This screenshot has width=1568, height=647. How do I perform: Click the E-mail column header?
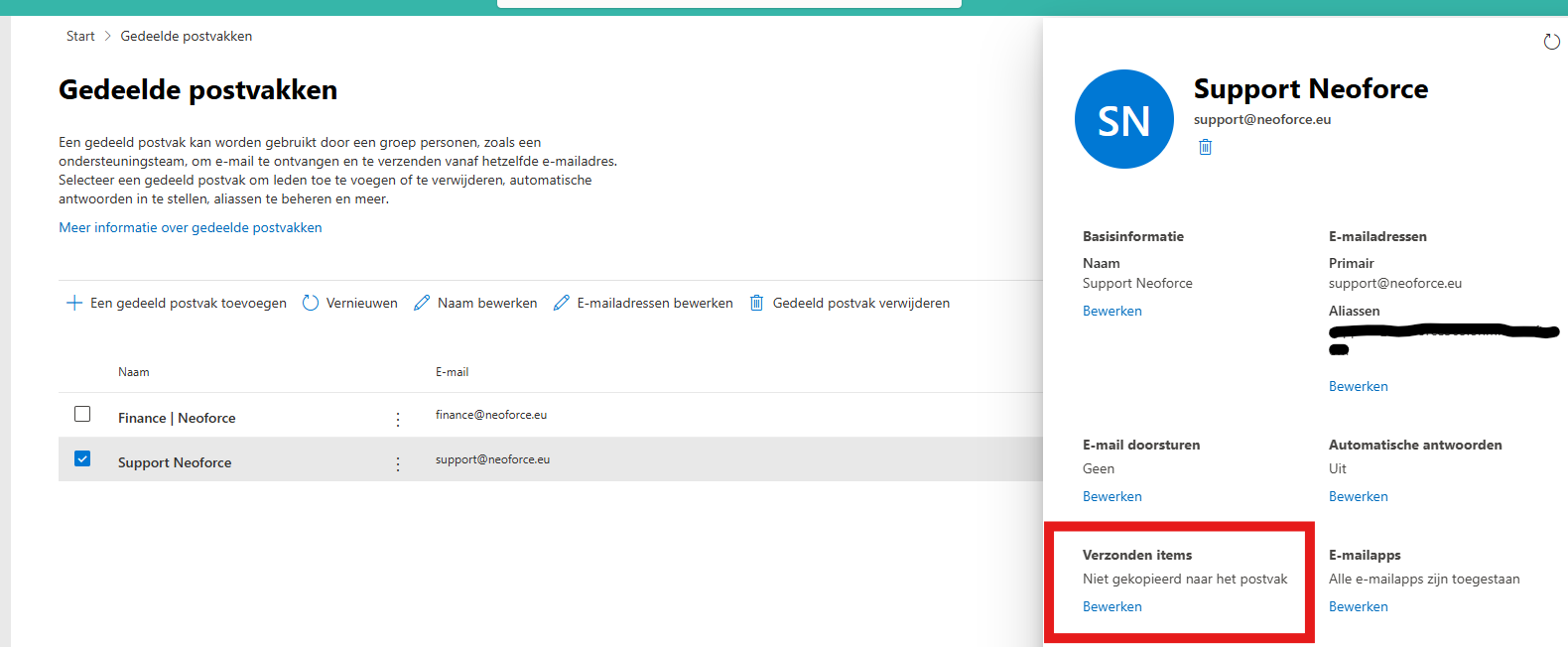pos(453,372)
